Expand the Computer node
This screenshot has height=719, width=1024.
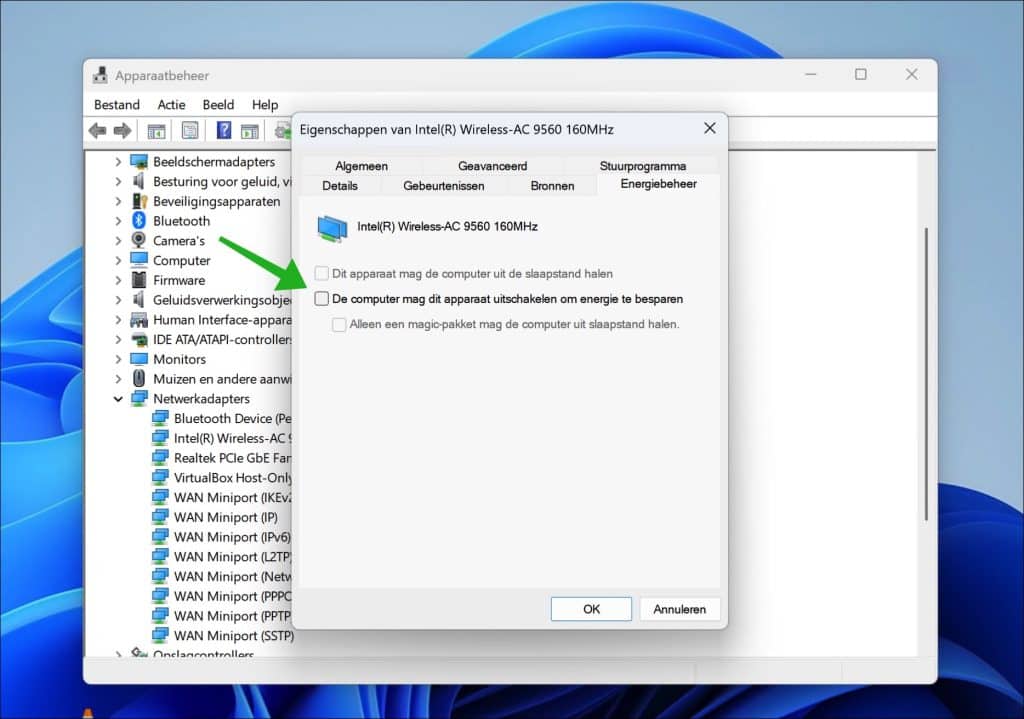coord(118,261)
